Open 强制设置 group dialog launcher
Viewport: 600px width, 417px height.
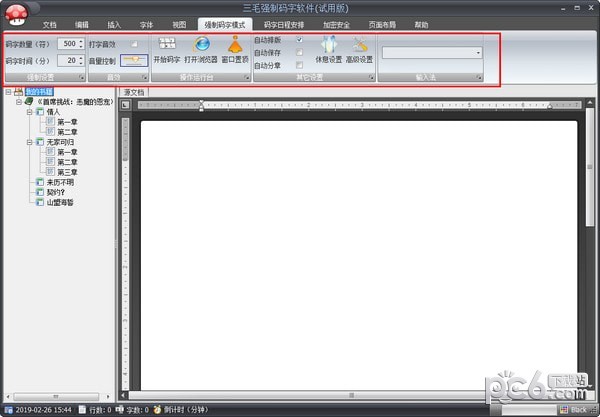pos(82,78)
